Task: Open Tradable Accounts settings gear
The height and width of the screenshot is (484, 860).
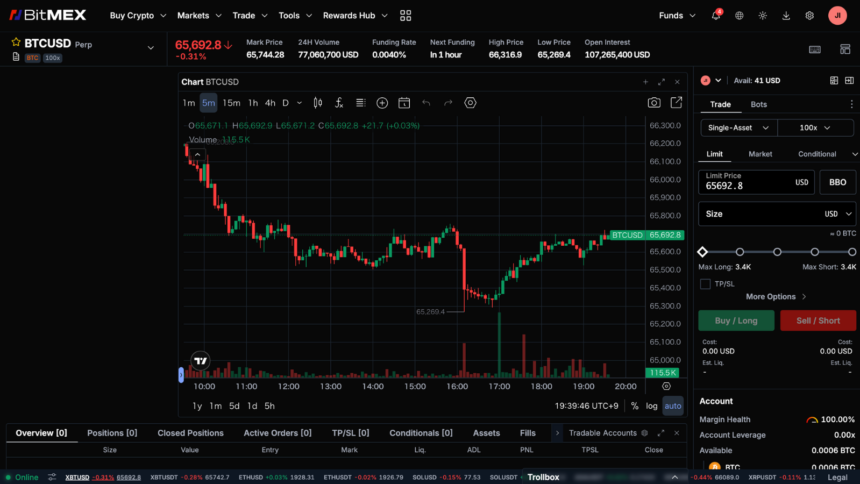Action: 644,433
